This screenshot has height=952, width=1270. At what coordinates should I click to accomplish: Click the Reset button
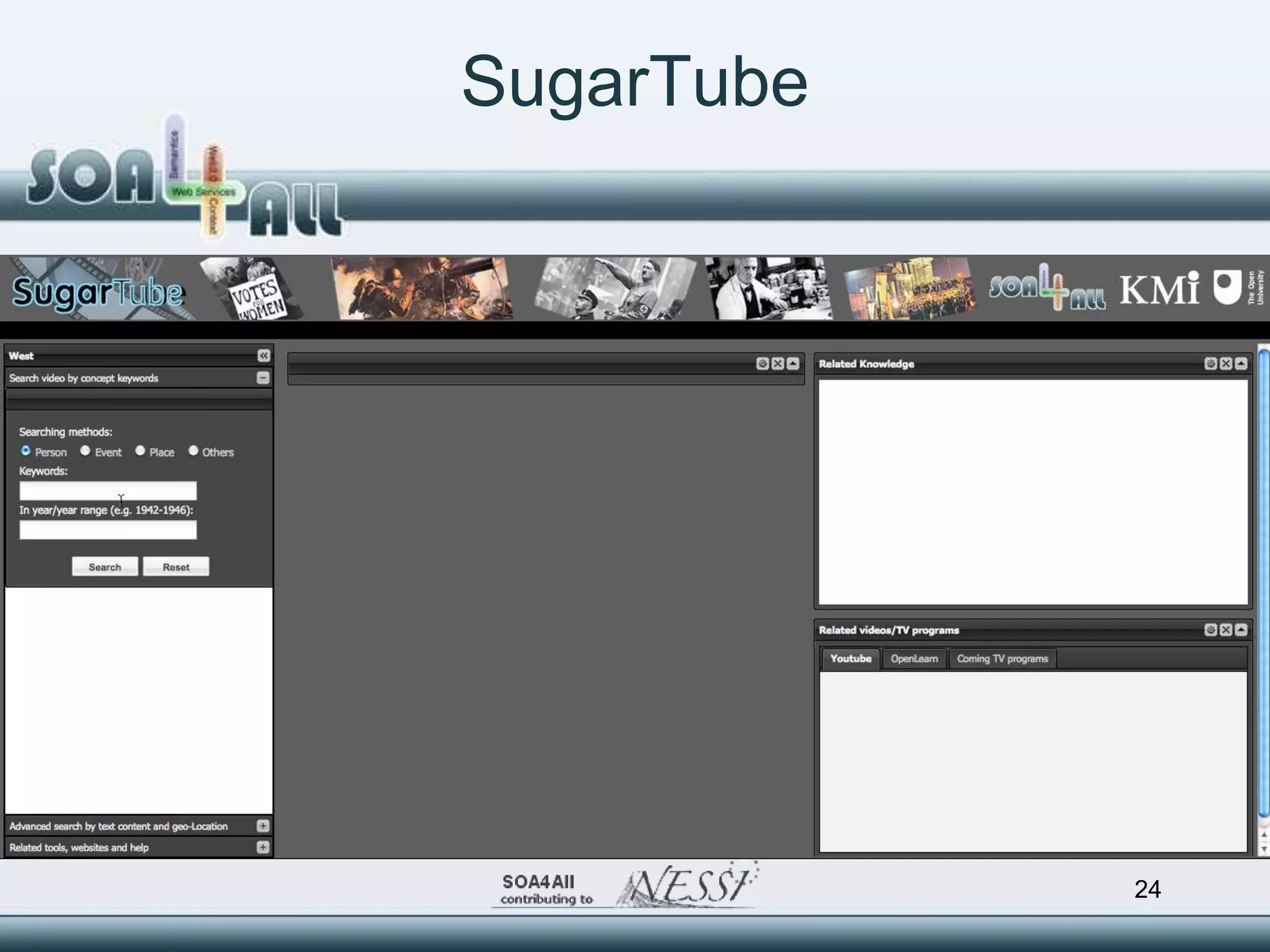pyautogui.click(x=176, y=566)
